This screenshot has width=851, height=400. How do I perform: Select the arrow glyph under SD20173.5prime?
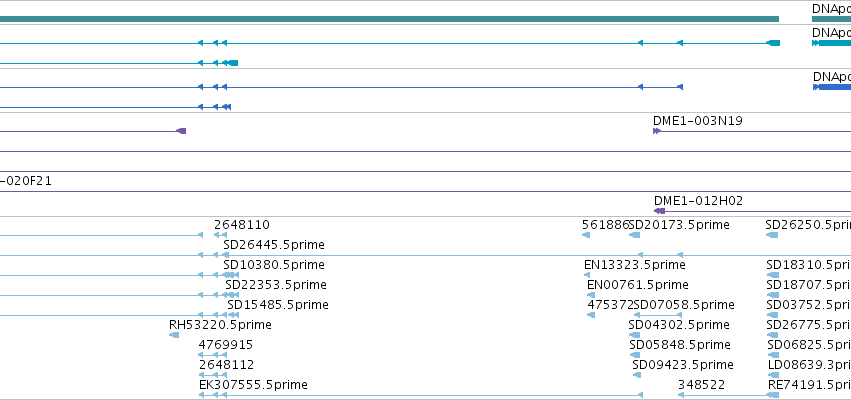click(x=634, y=235)
